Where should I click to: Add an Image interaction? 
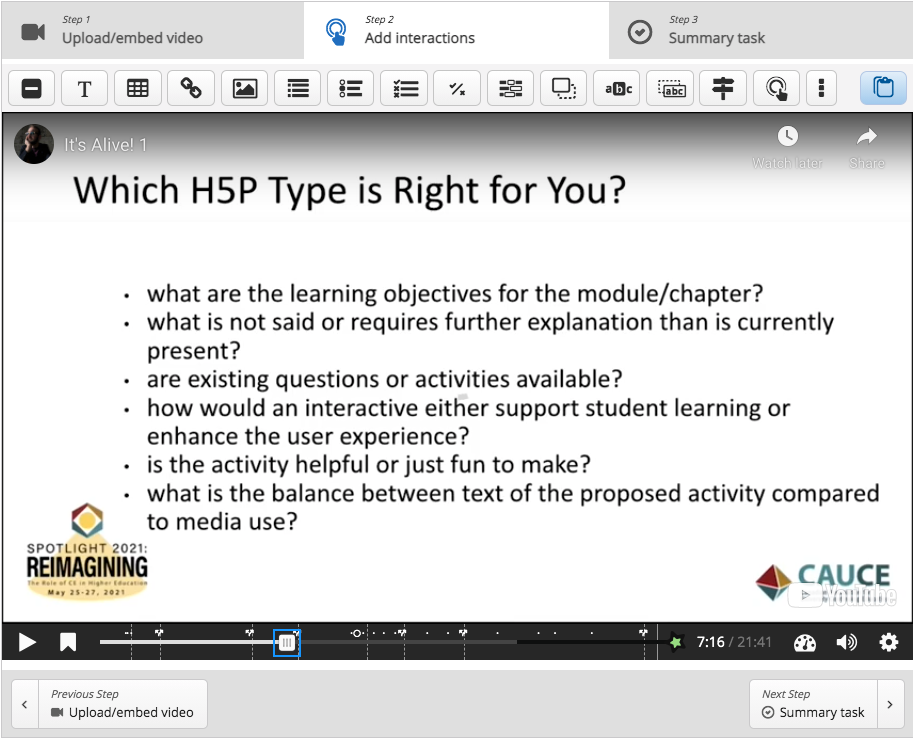244,88
